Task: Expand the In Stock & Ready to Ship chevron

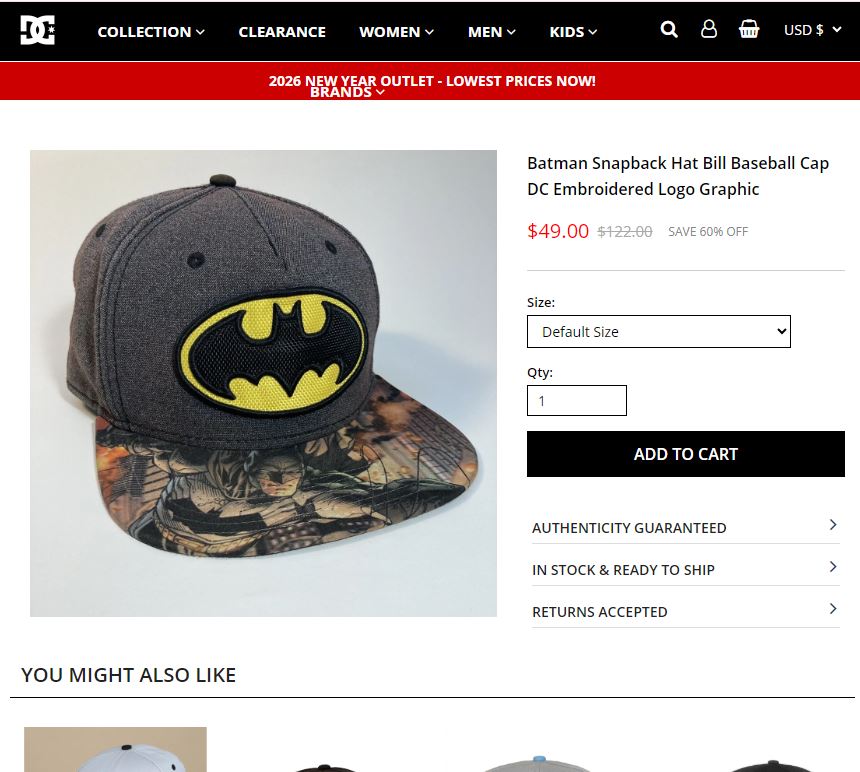Action: 832,566
